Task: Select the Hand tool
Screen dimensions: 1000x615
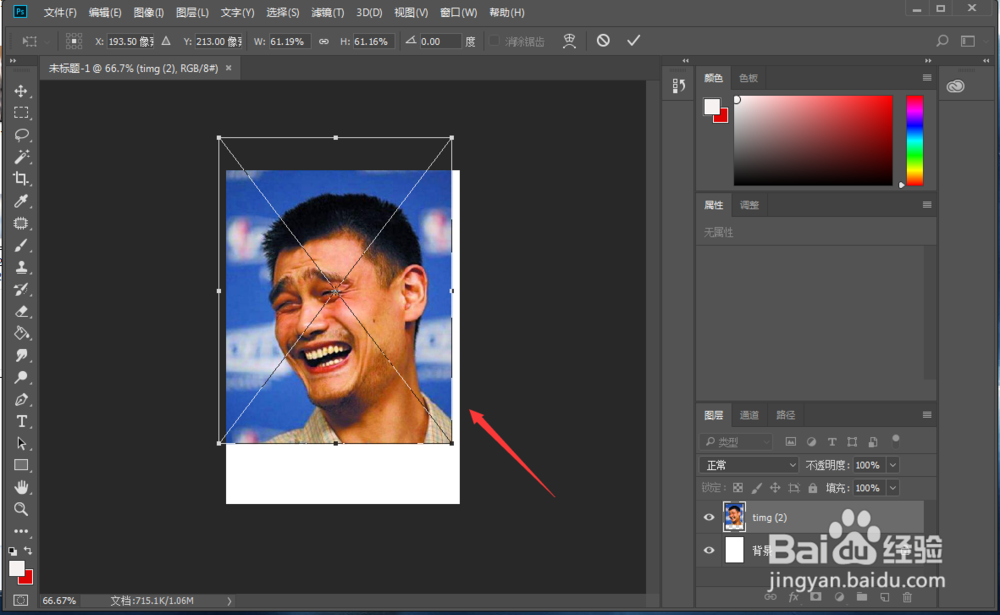Action: tap(21, 487)
